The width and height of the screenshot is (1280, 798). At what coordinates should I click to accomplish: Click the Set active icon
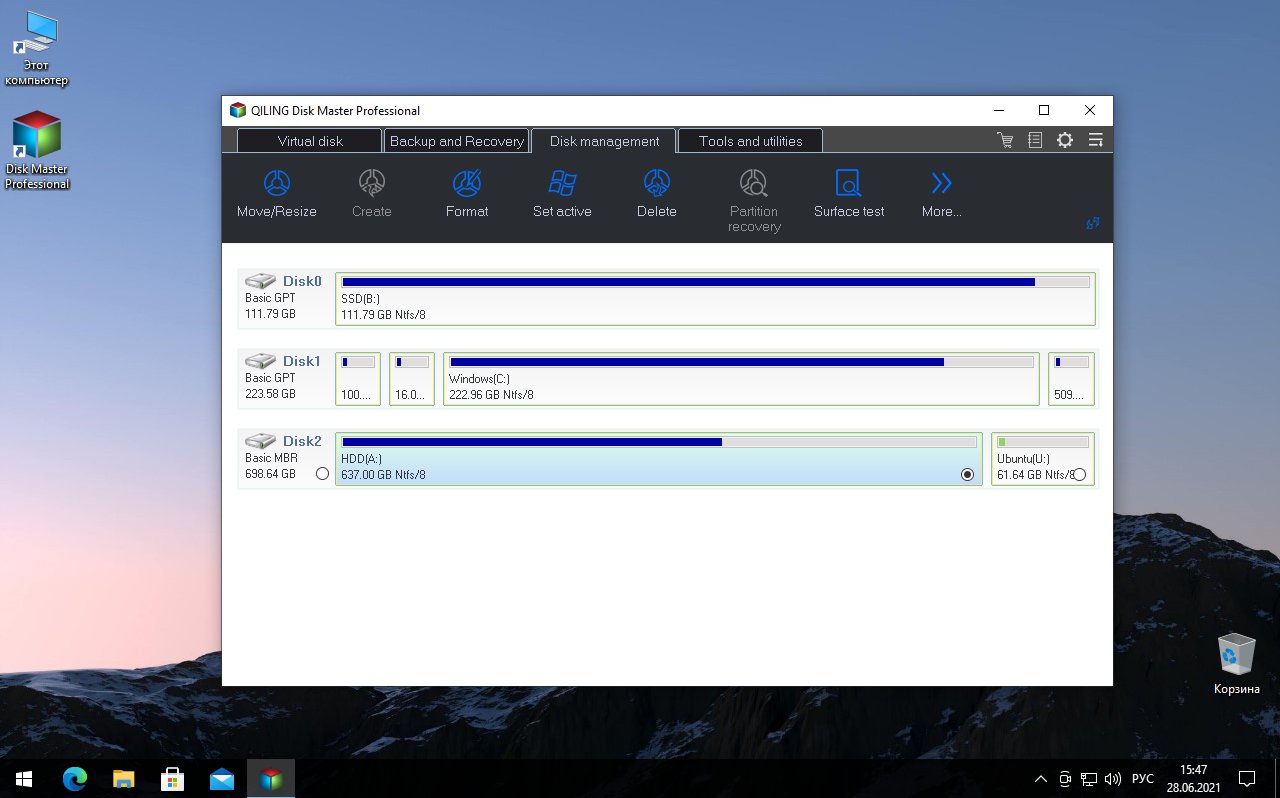pos(562,183)
